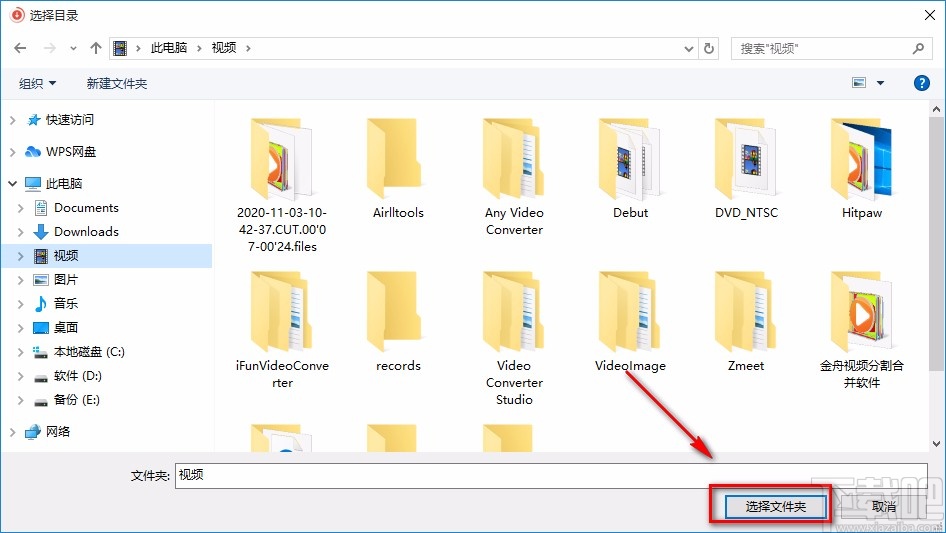The width and height of the screenshot is (946, 533).
Task: Select the VideoImage folder
Action: (x=630, y=322)
